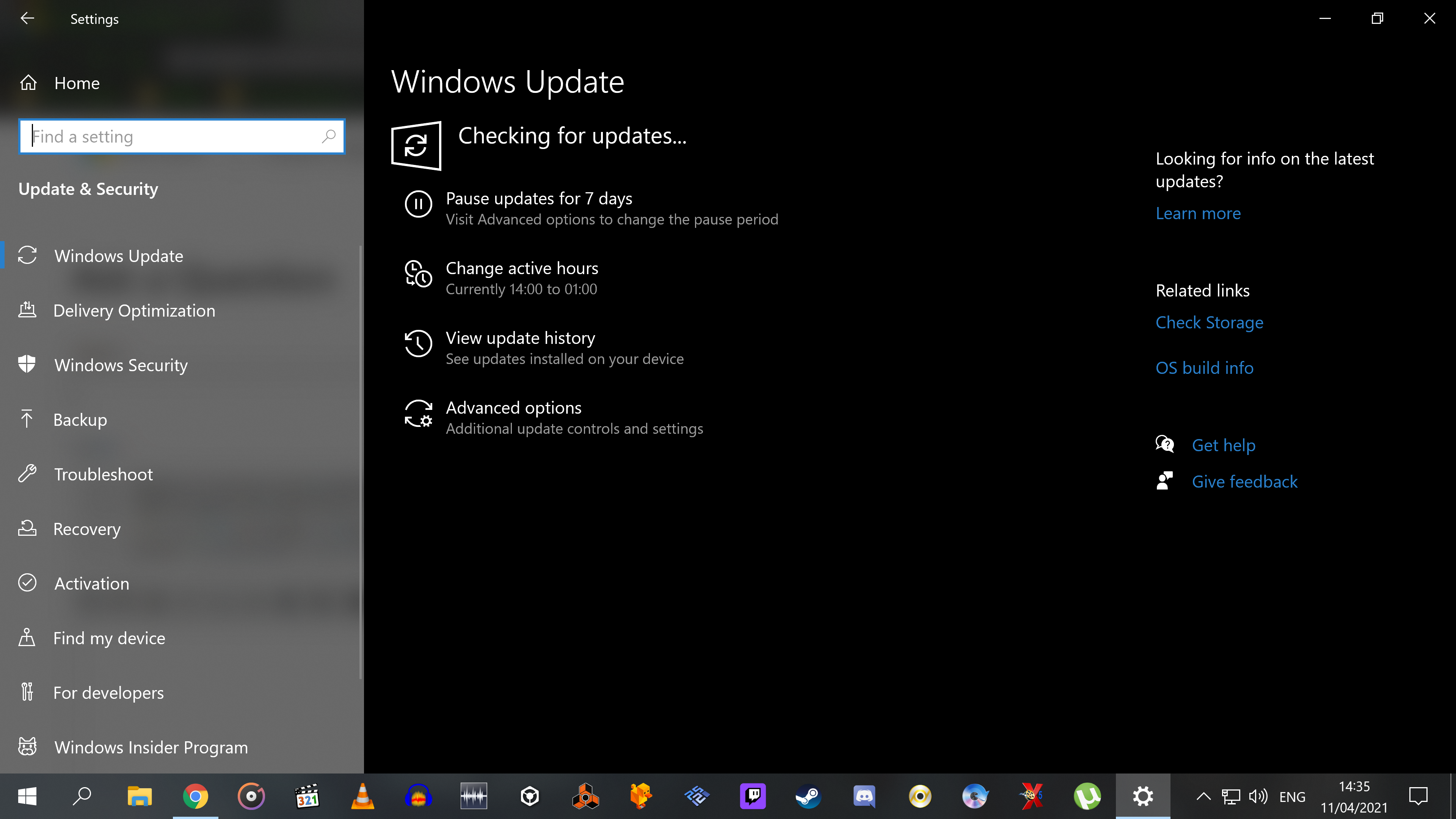Click the search magnifier in Find a setting
This screenshot has height=819, width=1456.
coord(328,136)
